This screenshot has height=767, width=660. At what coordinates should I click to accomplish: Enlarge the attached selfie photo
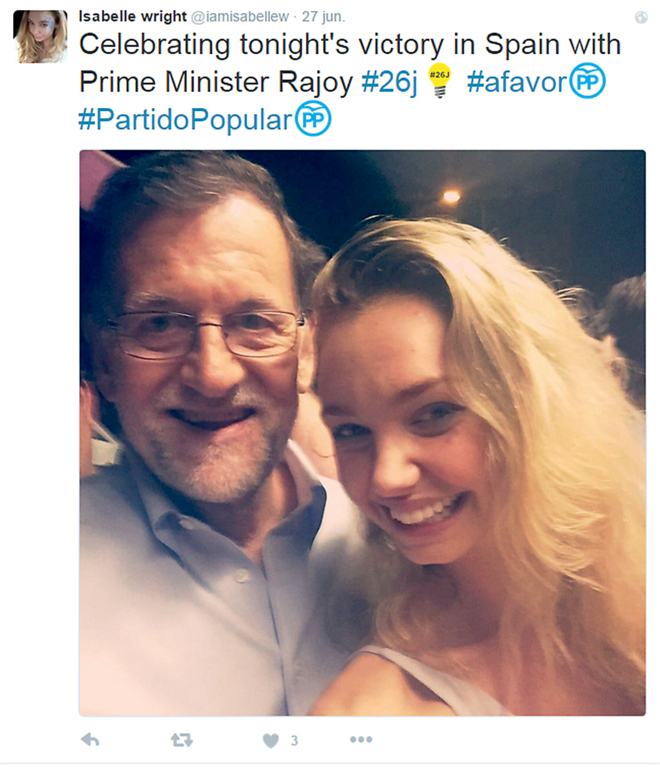[362, 432]
